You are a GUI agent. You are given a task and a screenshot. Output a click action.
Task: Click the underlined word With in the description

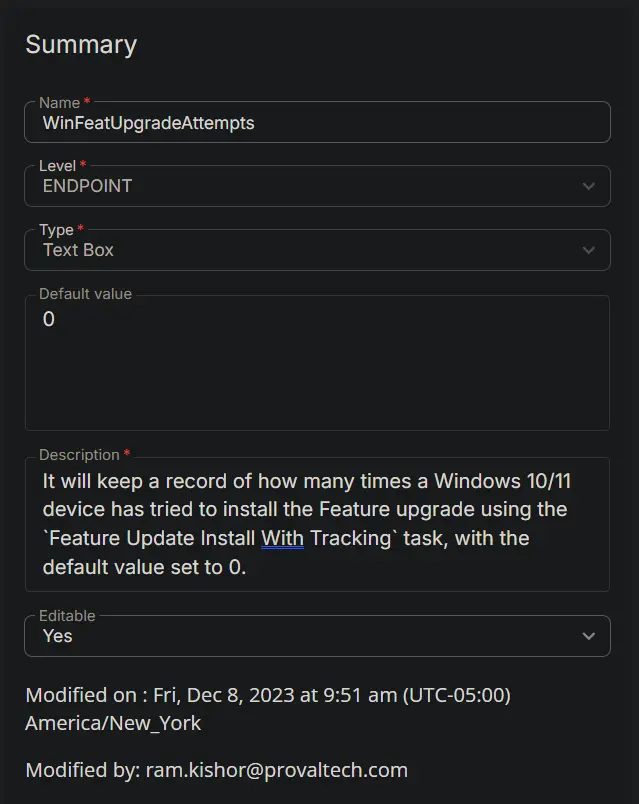(x=283, y=538)
